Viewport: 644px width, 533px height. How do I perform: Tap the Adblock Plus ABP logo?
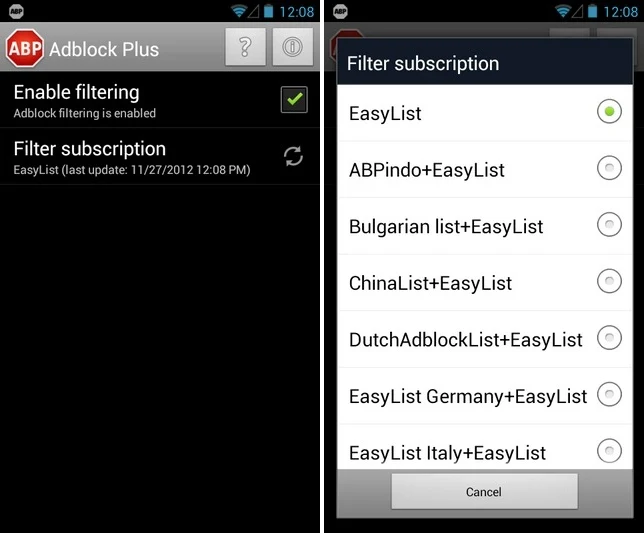click(25, 48)
